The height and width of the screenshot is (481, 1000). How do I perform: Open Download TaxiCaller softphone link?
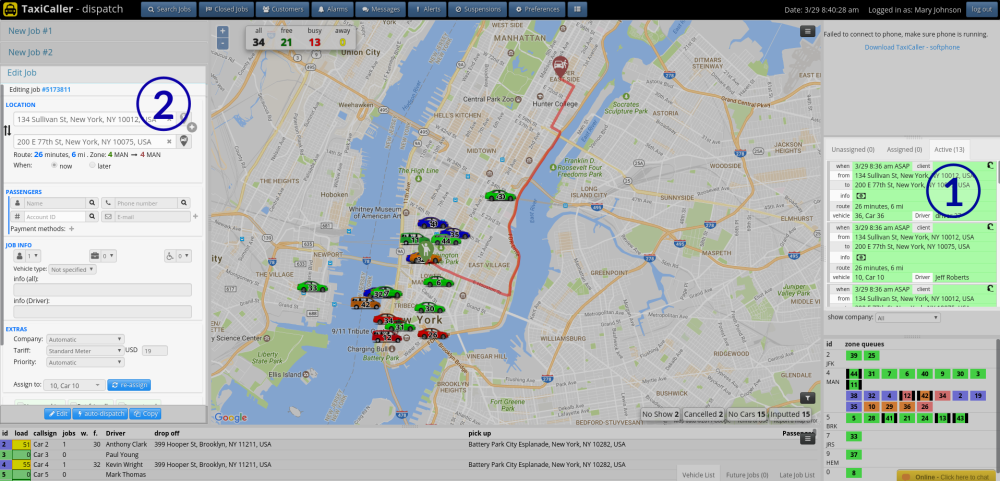pos(912,47)
